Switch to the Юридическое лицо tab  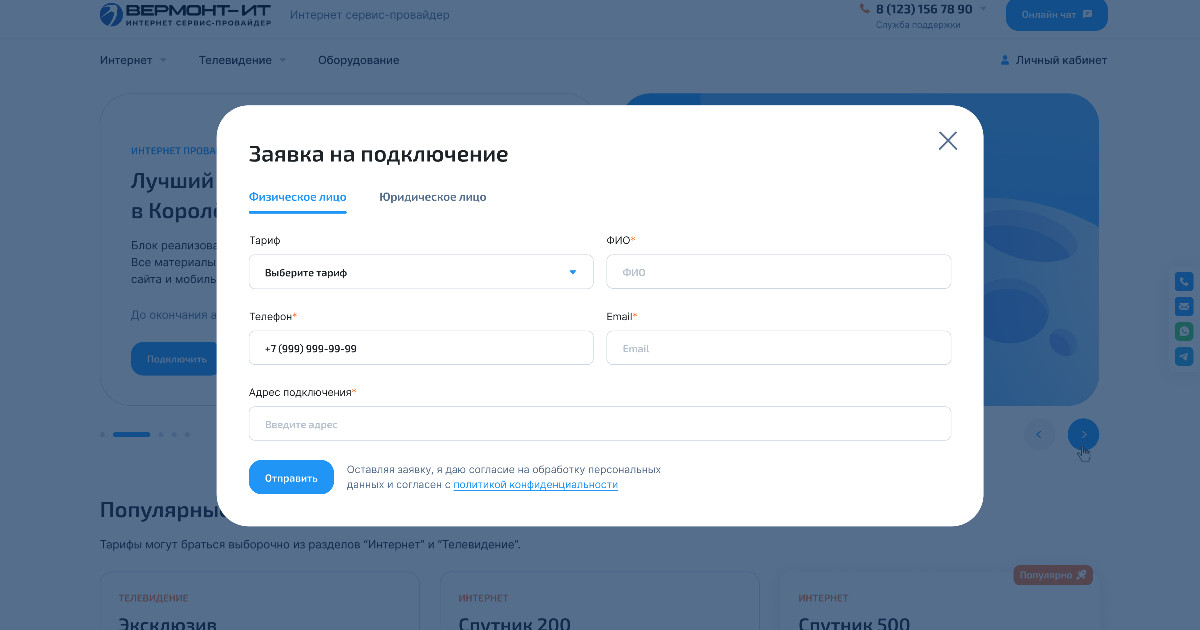(432, 197)
